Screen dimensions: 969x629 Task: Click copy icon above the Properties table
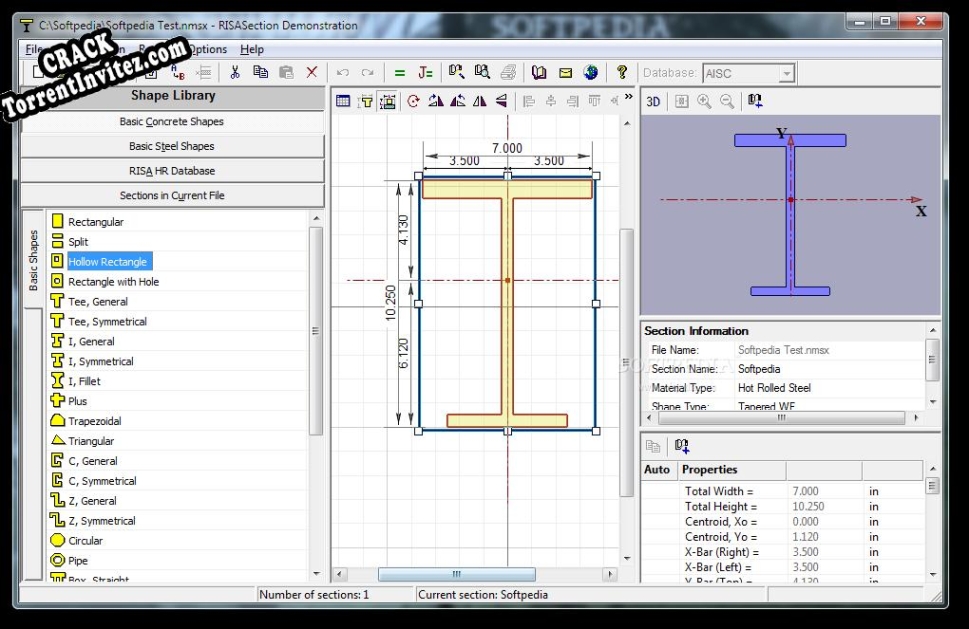tap(653, 445)
